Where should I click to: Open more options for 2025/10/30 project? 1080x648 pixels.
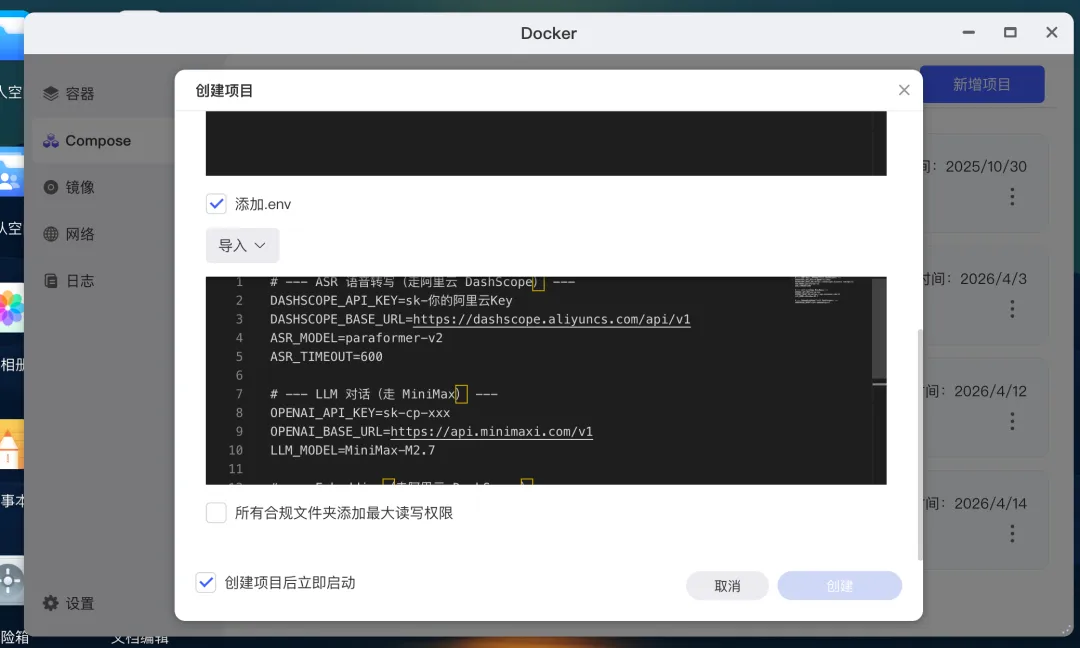click(x=1012, y=197)
